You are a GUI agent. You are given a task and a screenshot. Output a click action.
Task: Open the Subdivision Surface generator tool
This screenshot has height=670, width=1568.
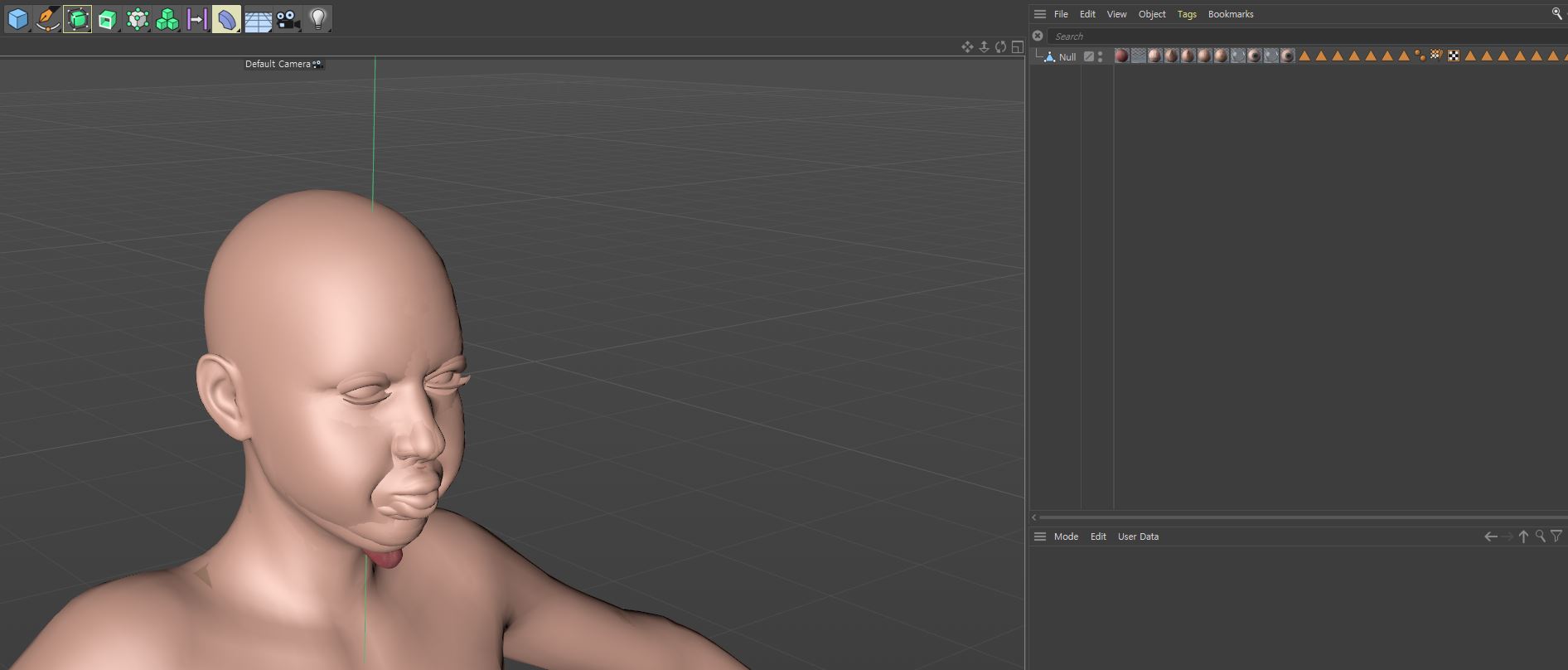(77, 19)
